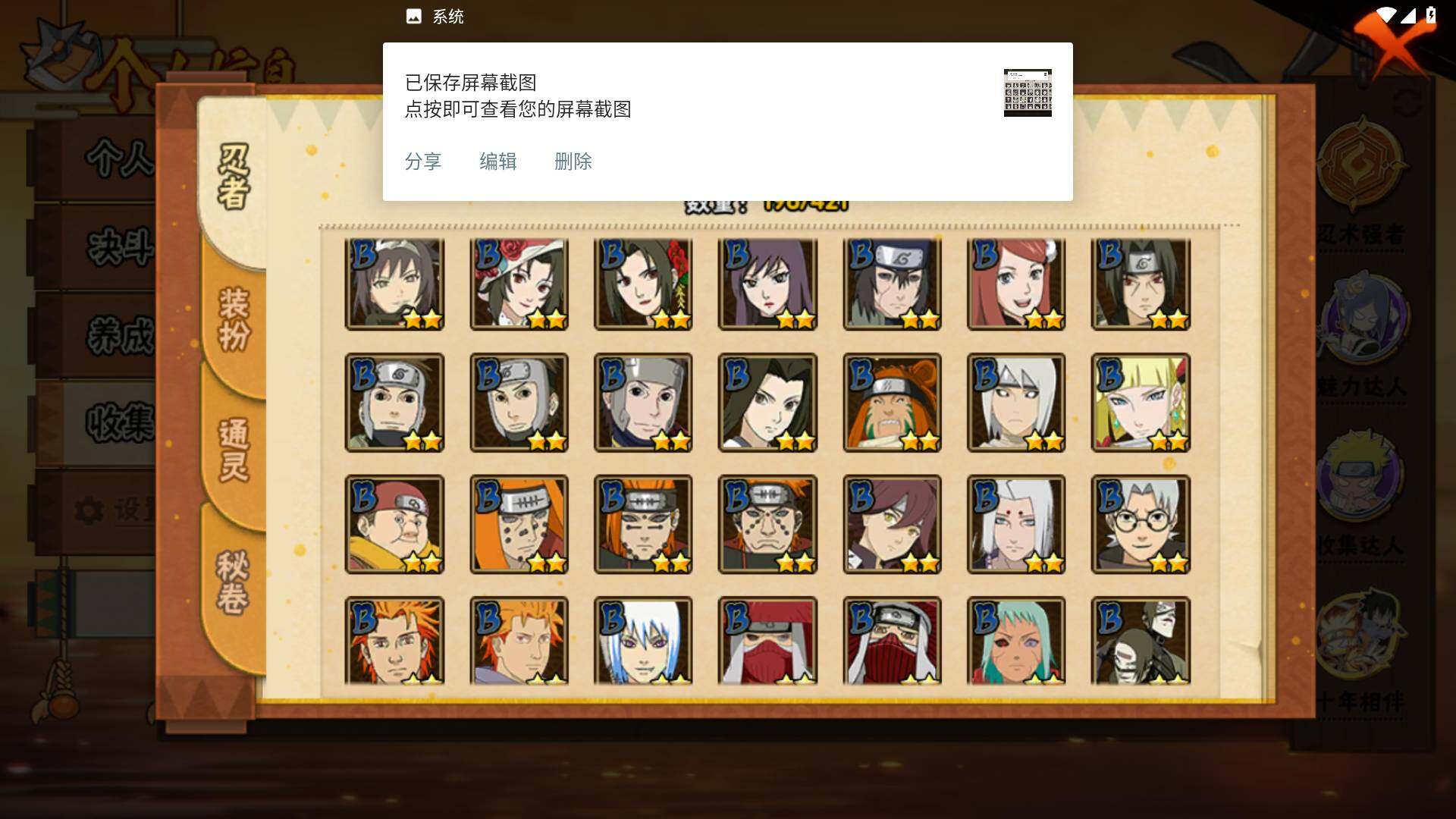Choose the teal-haired dark-skinned ninja portrait
The image size is (1456, 819).
[x=1016, y=641]
